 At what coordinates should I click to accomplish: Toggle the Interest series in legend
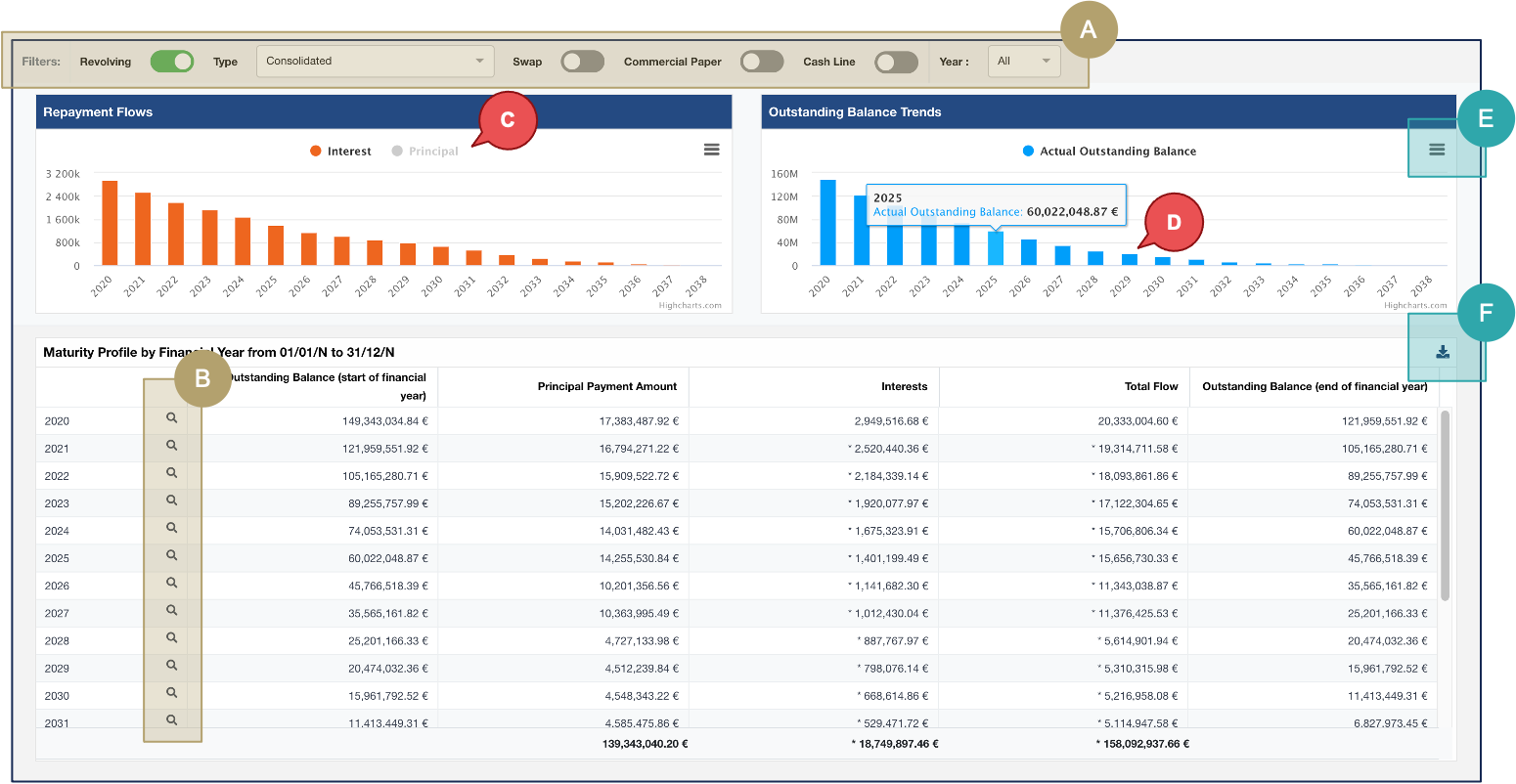pos(340,152)
